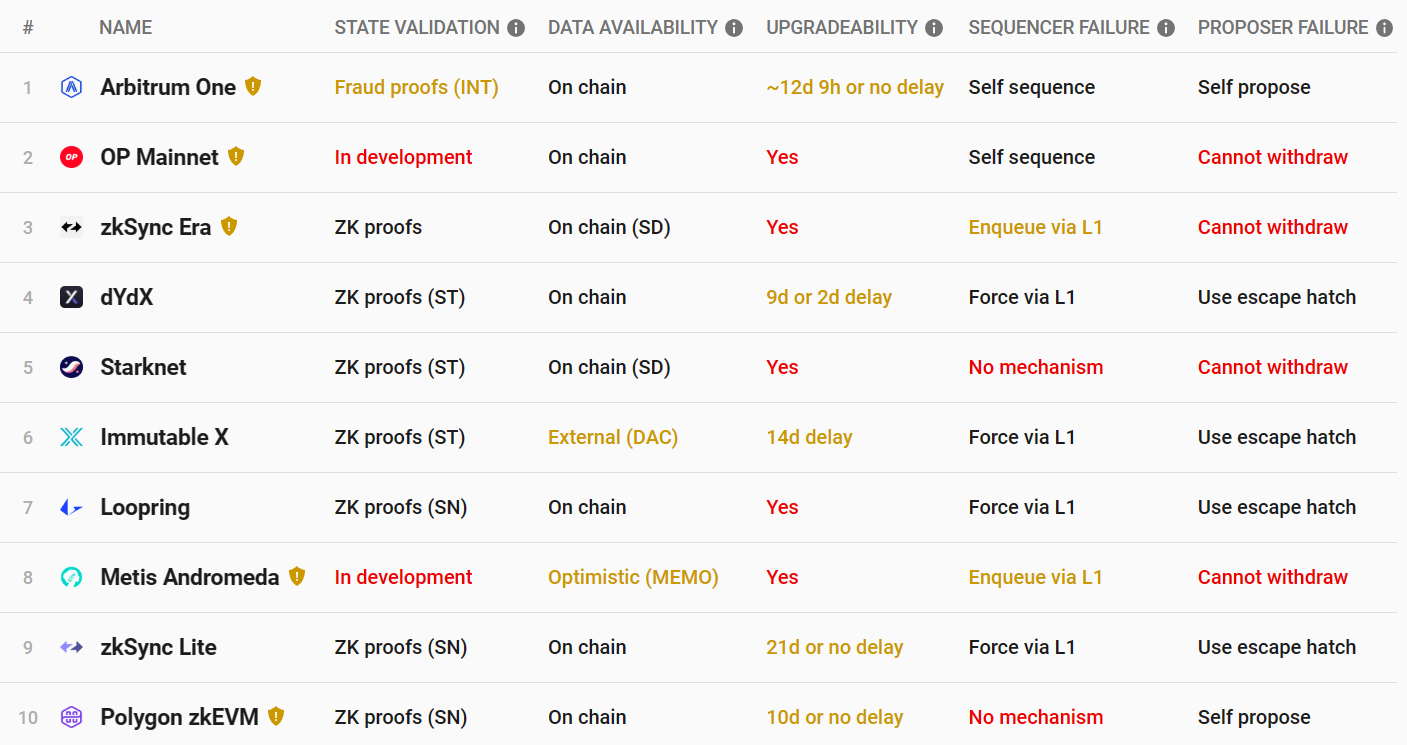Open the Loopring project link
1407x745 pixels.
pos(145,507)
